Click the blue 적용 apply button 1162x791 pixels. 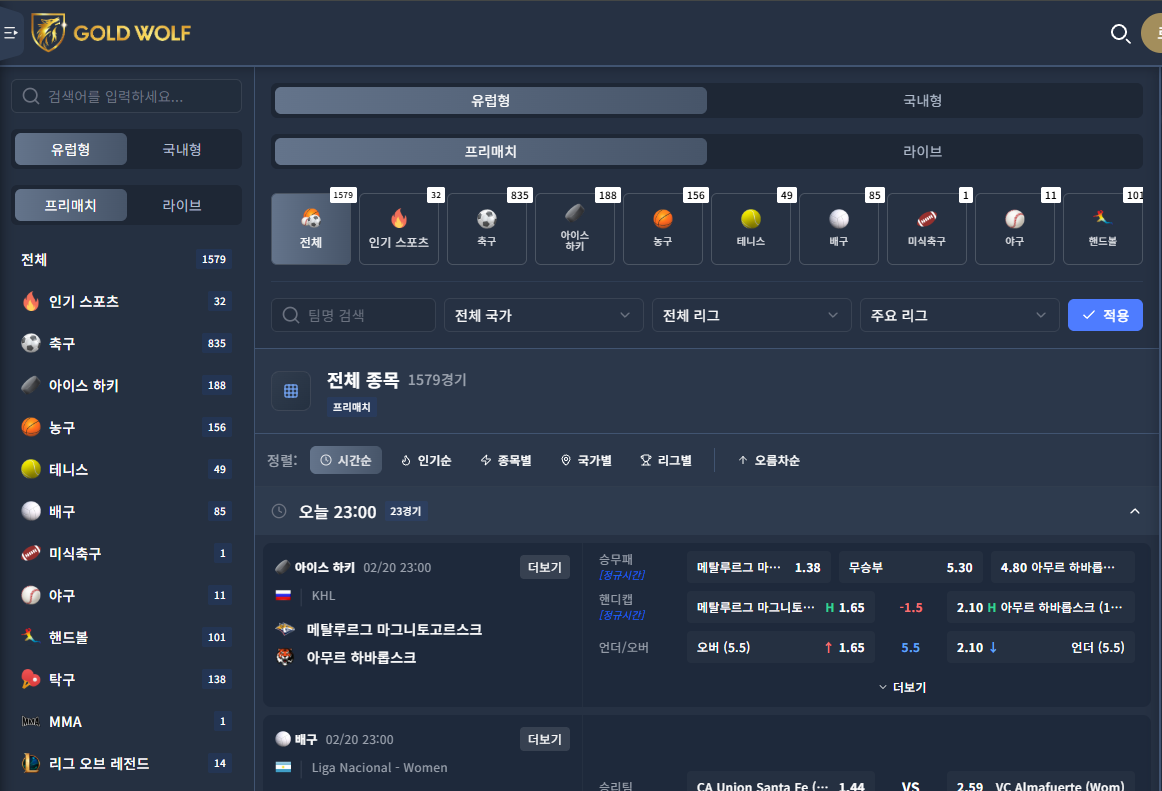point(1105,315)
